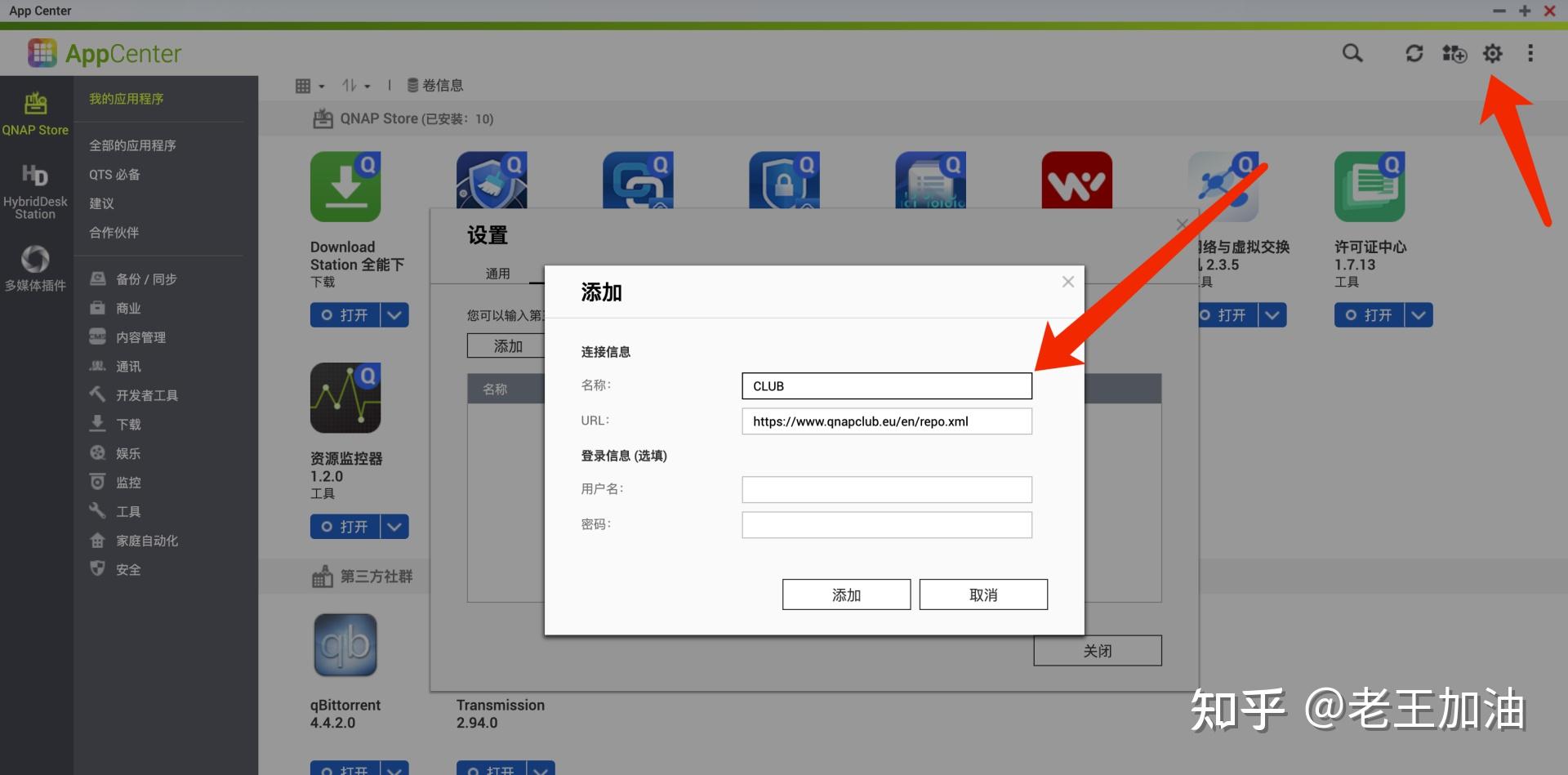Open the sort order dropdown
The width and height of the screenshot is (1568, 775).
coord(356,86)
